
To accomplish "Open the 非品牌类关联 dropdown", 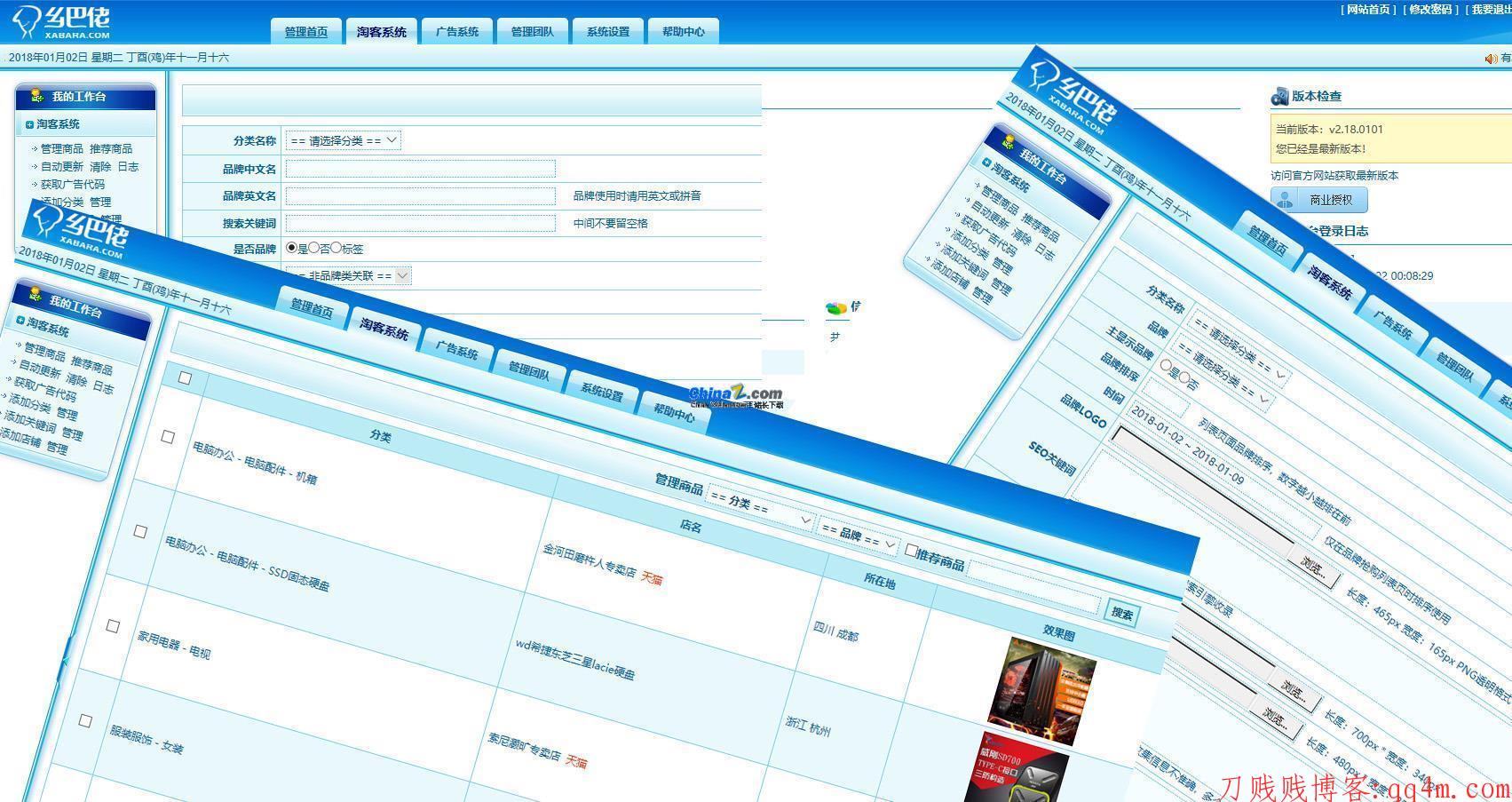I will pos(349,275).
